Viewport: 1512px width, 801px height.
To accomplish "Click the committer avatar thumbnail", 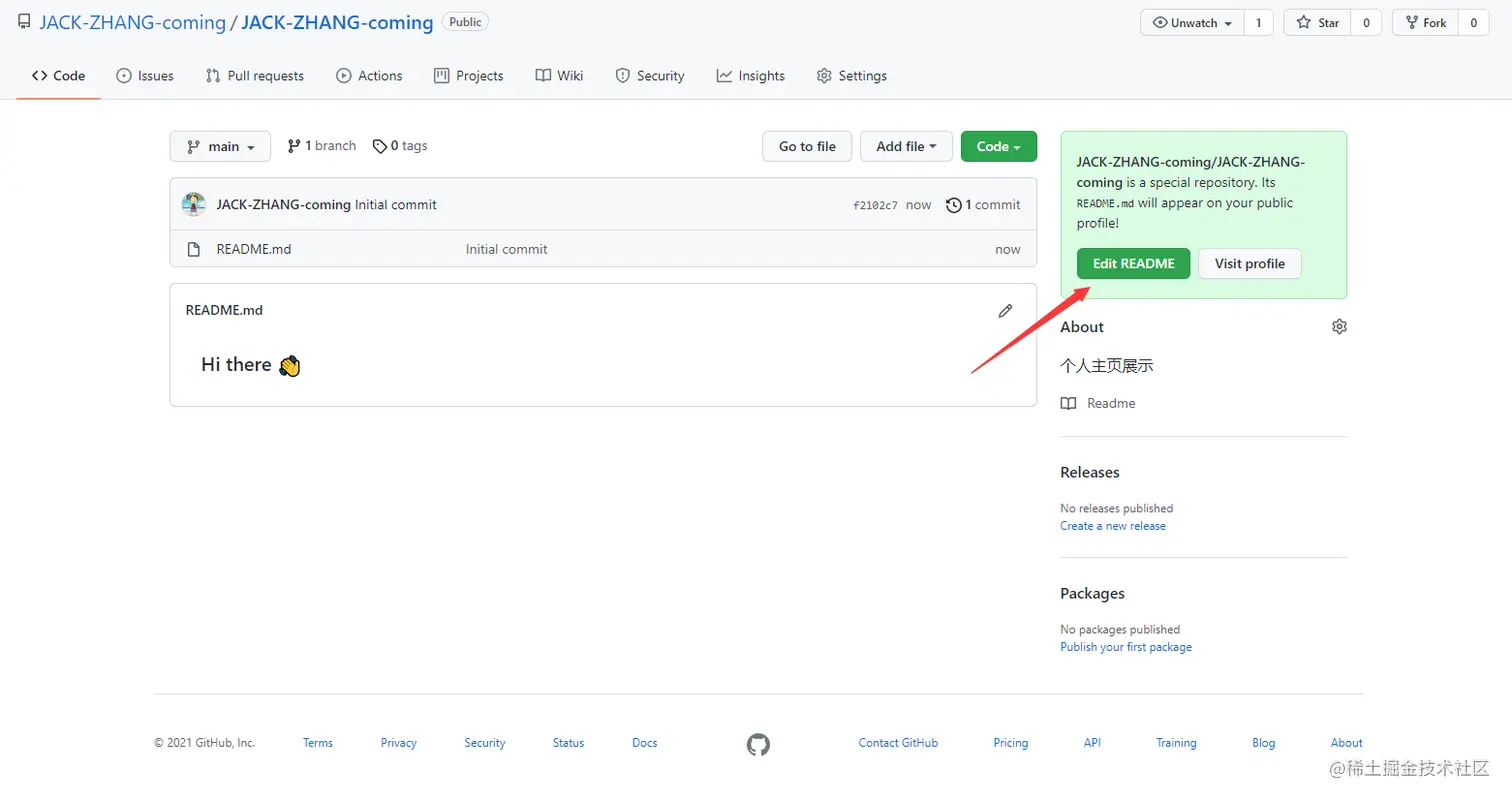I will point(194,205).
